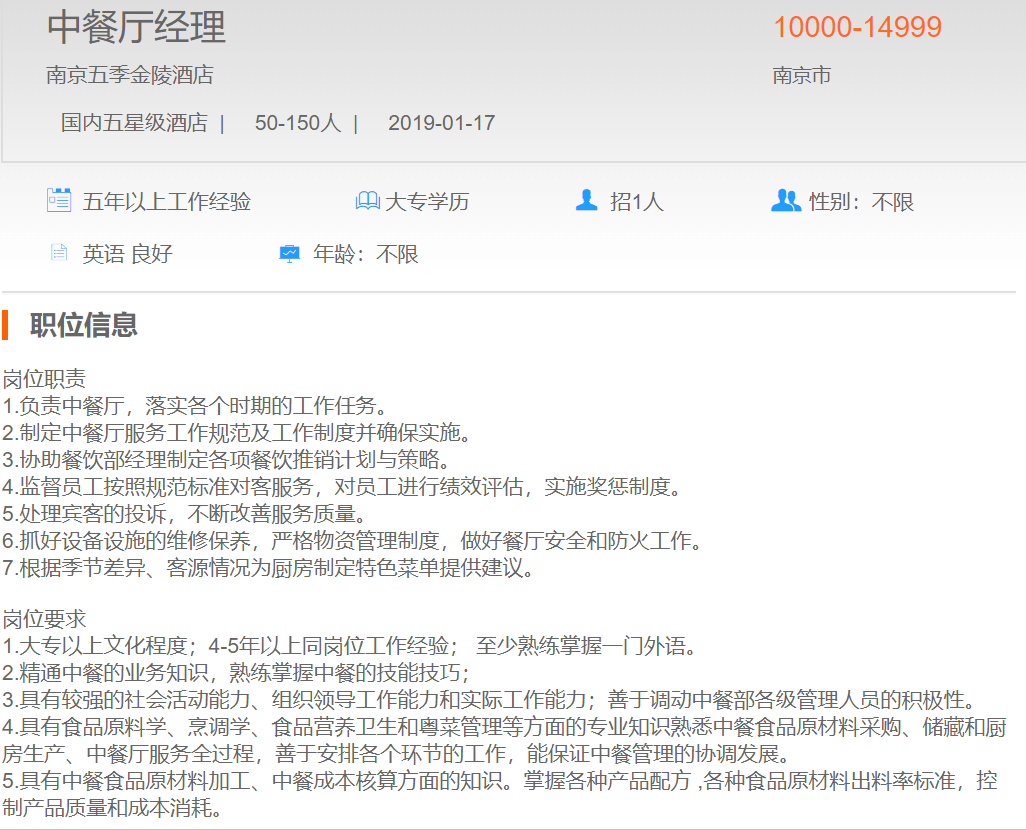Click the 大专学历 education requirement
This screenshot has width=1026, height=830.
tap(427, 202)
